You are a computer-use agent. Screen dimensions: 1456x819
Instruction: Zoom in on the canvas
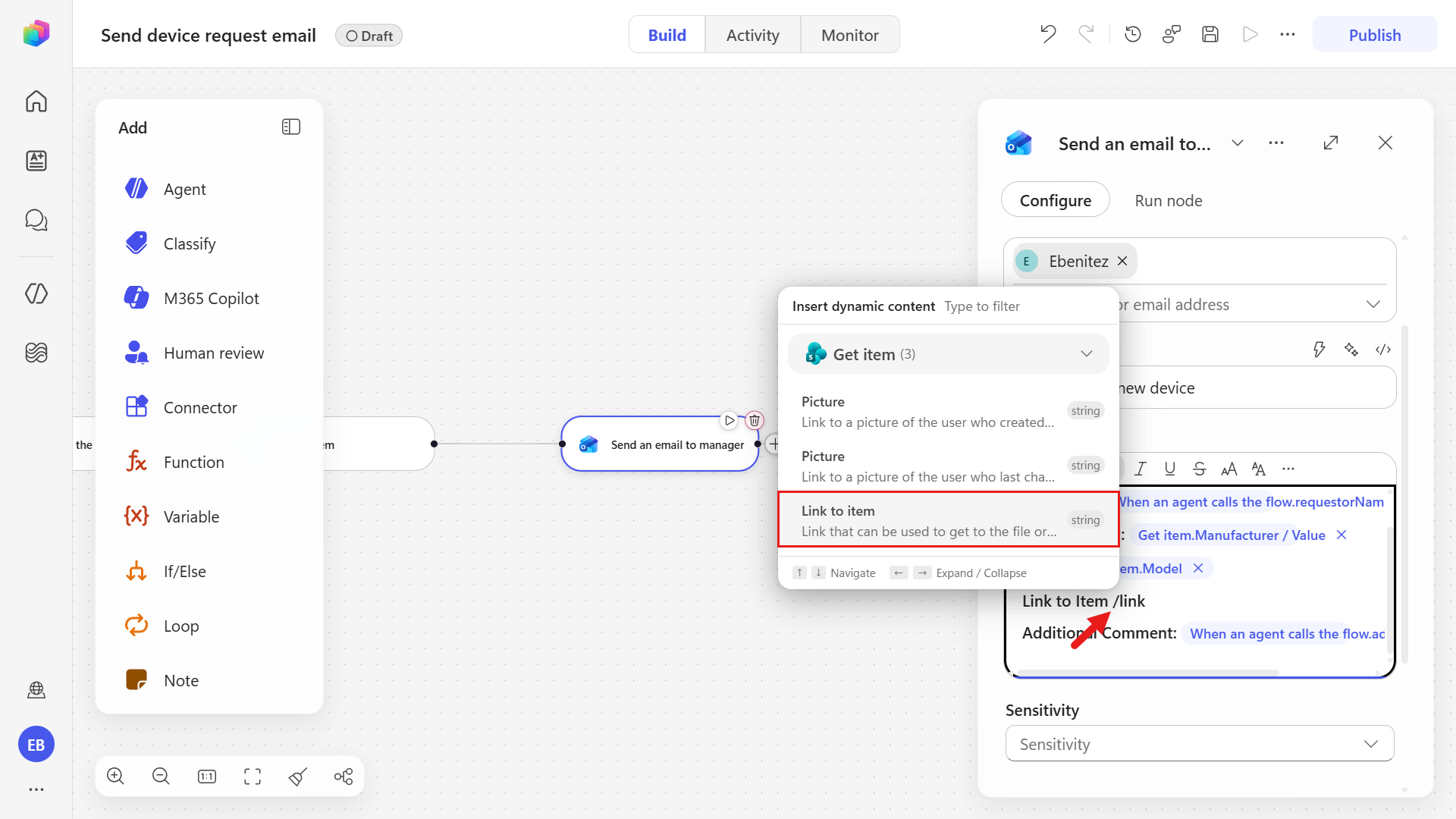(115, 776)
